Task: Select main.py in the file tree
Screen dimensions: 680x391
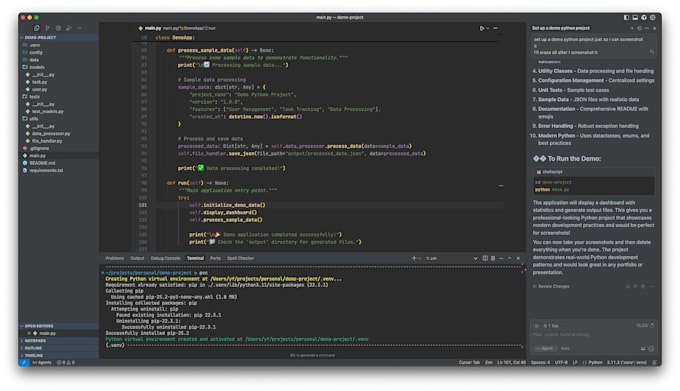Action: [x=59, y=156]
